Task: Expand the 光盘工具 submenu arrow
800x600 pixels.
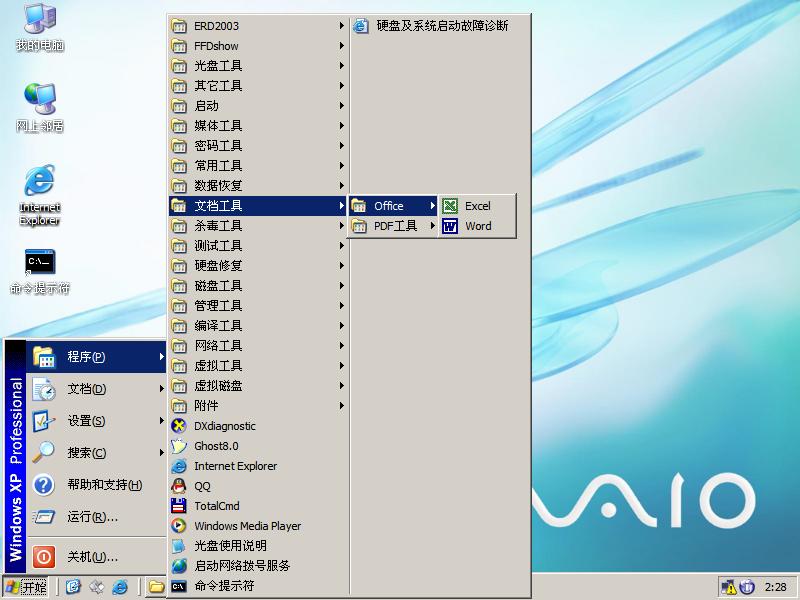Action: (x=341, y=65)
